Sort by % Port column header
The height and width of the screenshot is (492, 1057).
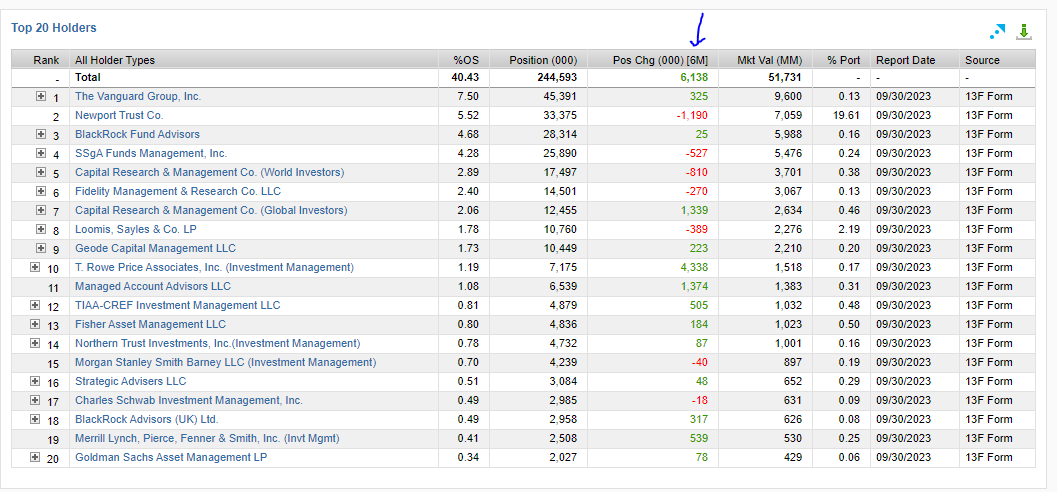[x=844, y=60]
